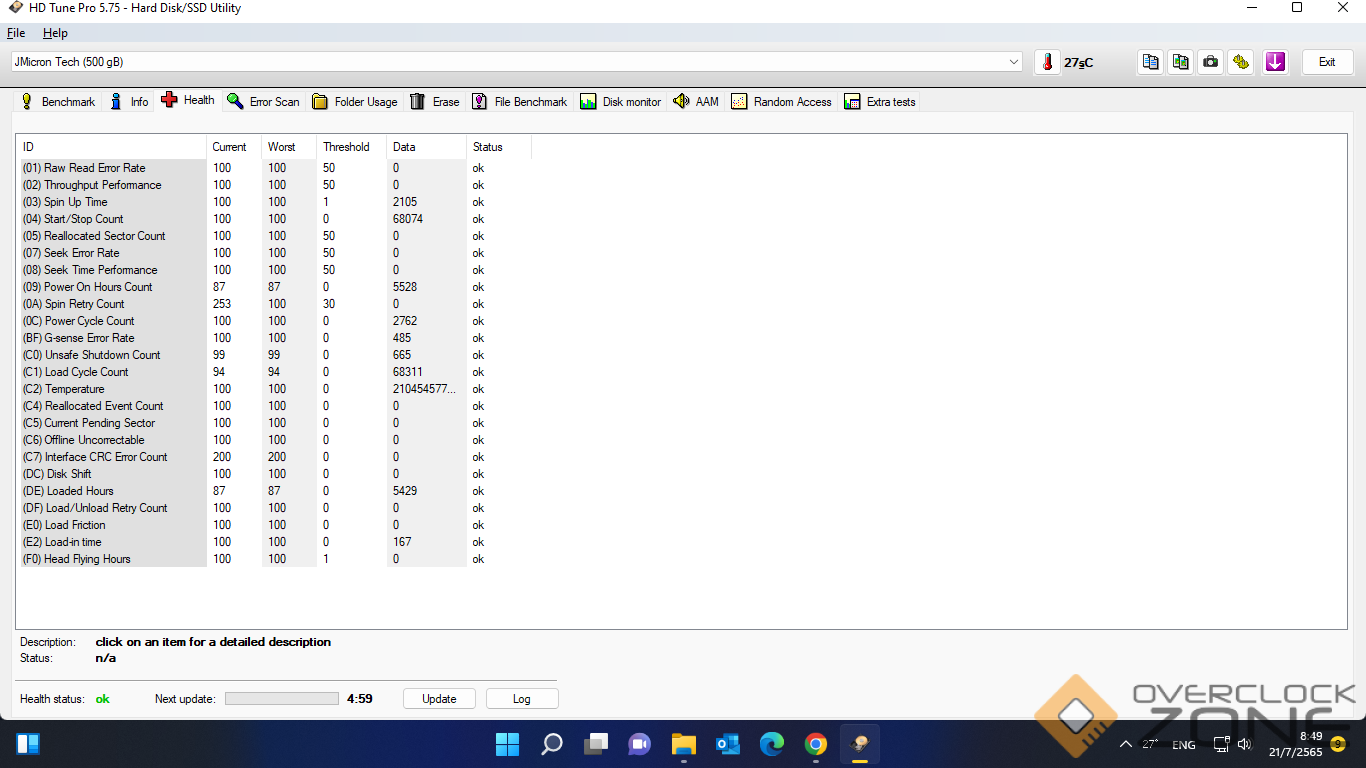
Task: Click the Data column header
Action: (x=426, y=147)
